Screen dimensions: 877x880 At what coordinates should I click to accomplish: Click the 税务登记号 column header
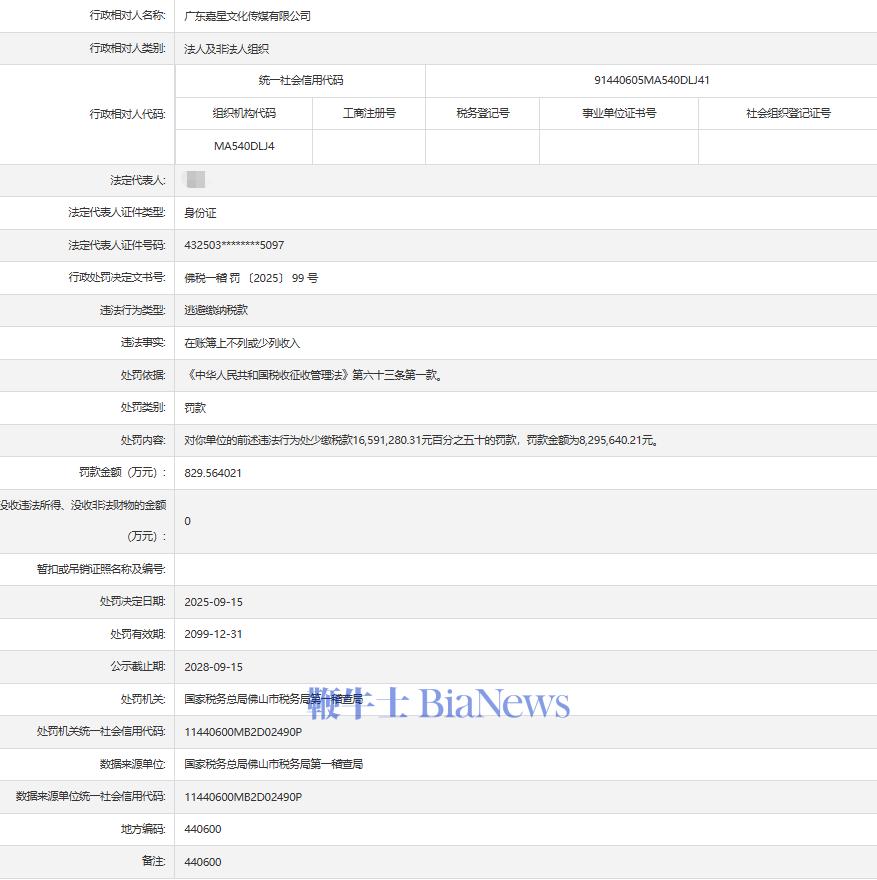(482, 113)
